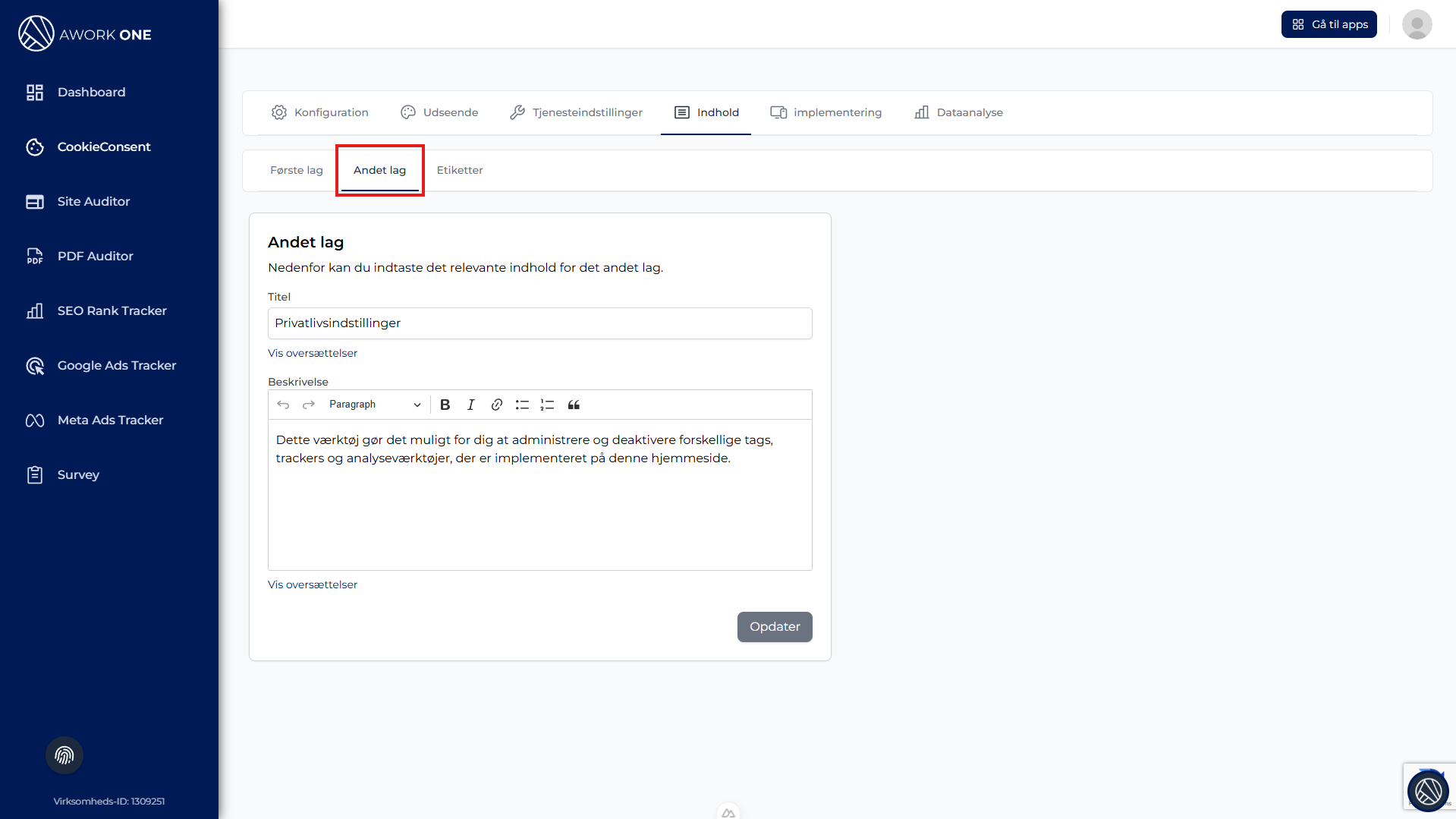Insert a link with the link icon

click(x=497, y=405)
